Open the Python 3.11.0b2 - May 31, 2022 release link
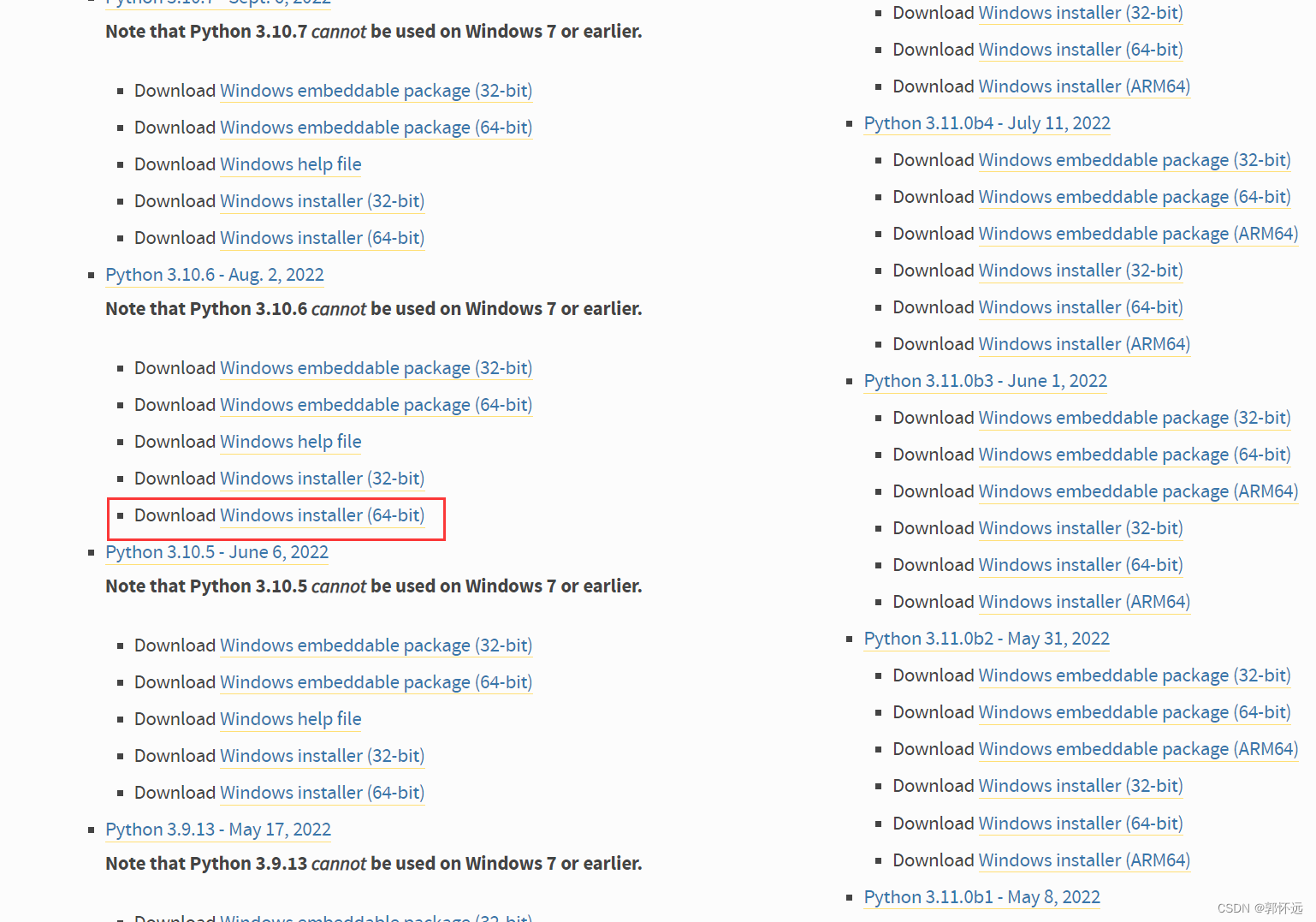 [x=987, y=639]
